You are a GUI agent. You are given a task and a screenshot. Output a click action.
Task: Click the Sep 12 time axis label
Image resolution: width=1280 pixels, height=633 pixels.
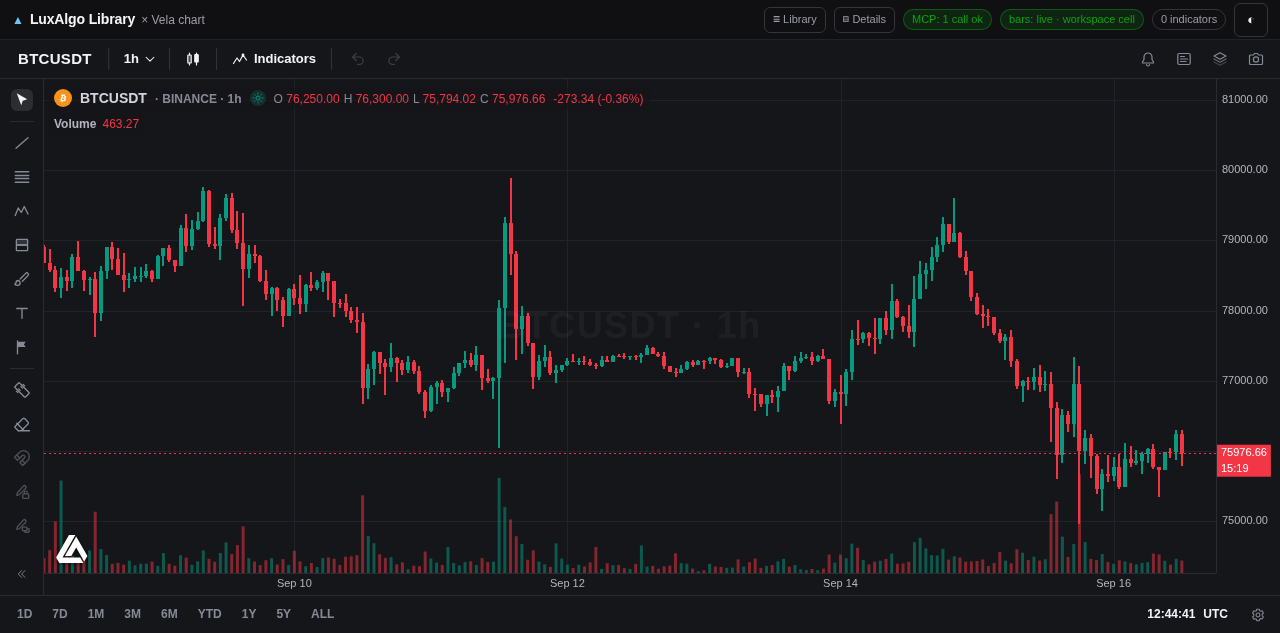(567, 583)
